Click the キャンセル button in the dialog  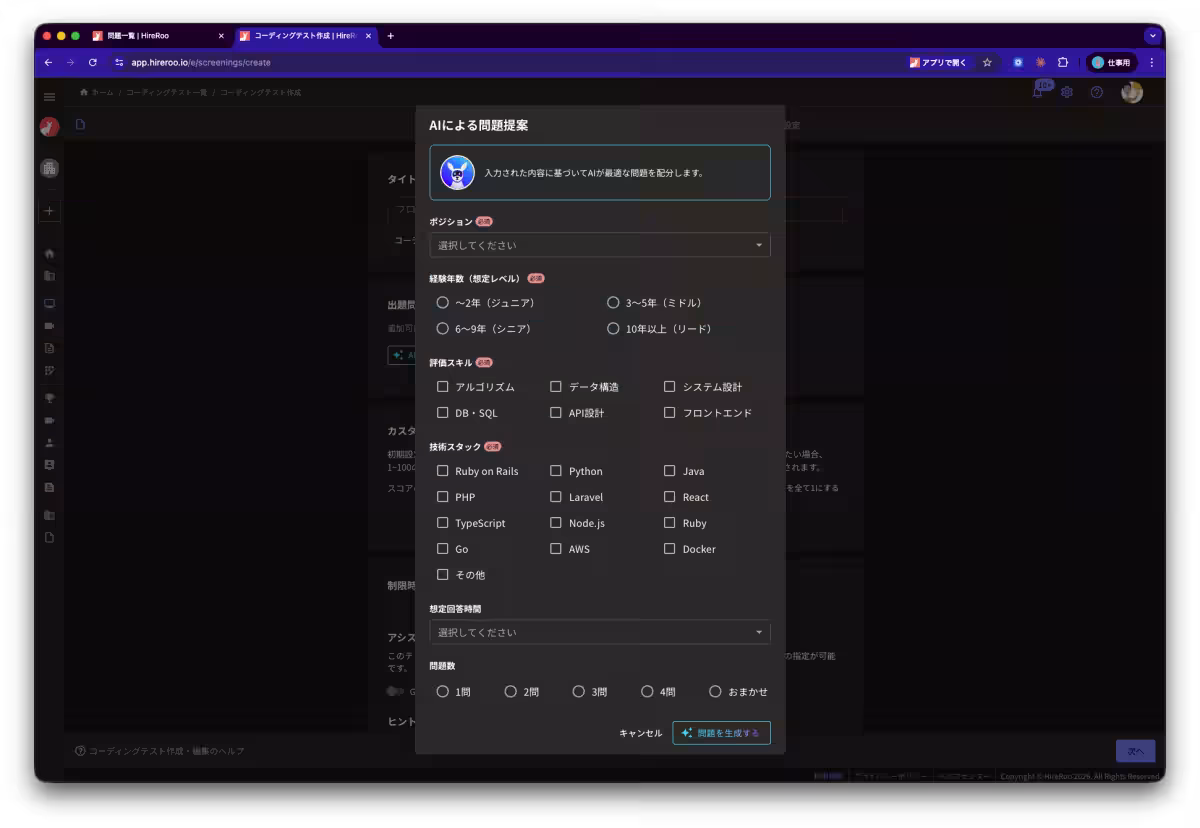click(x=639, y=732)
